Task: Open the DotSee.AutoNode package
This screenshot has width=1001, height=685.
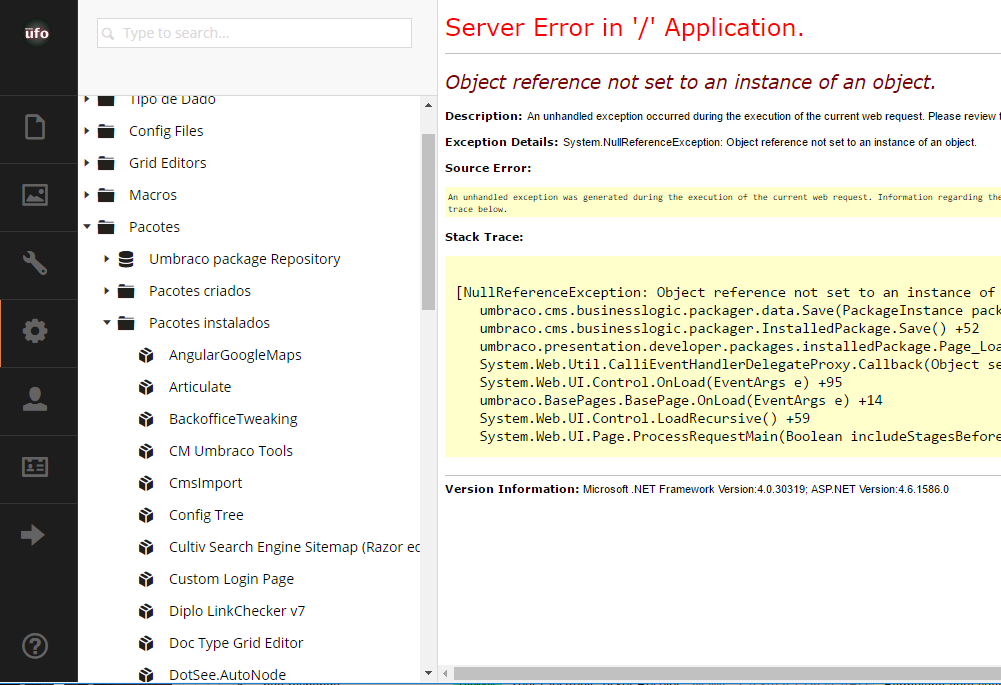Action: coord(227,675)
